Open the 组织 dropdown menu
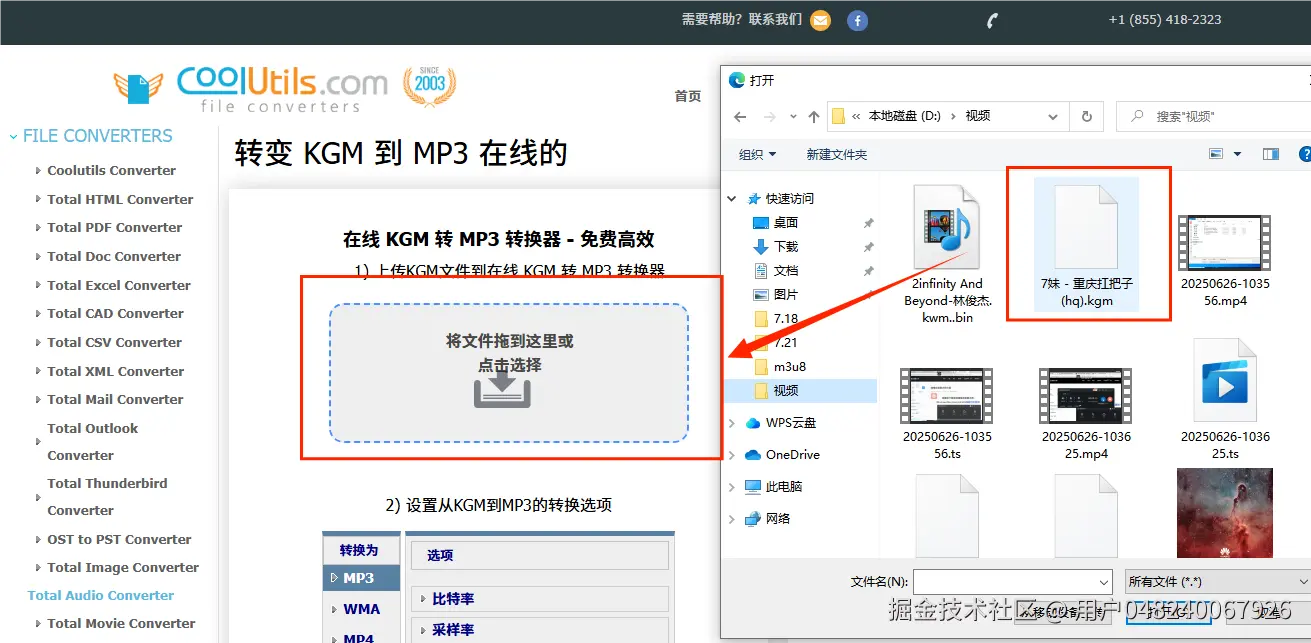1311x643 pixels. pyautogui.click(x=757, y=154)
